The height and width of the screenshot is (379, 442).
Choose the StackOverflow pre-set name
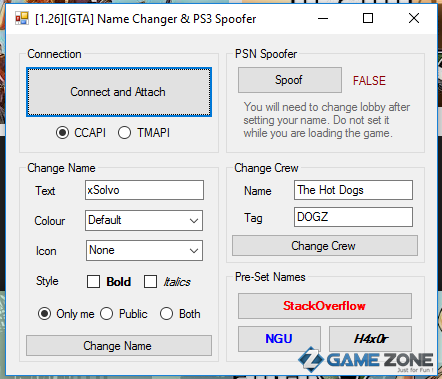pyautogui.click(x=325, y=306)
